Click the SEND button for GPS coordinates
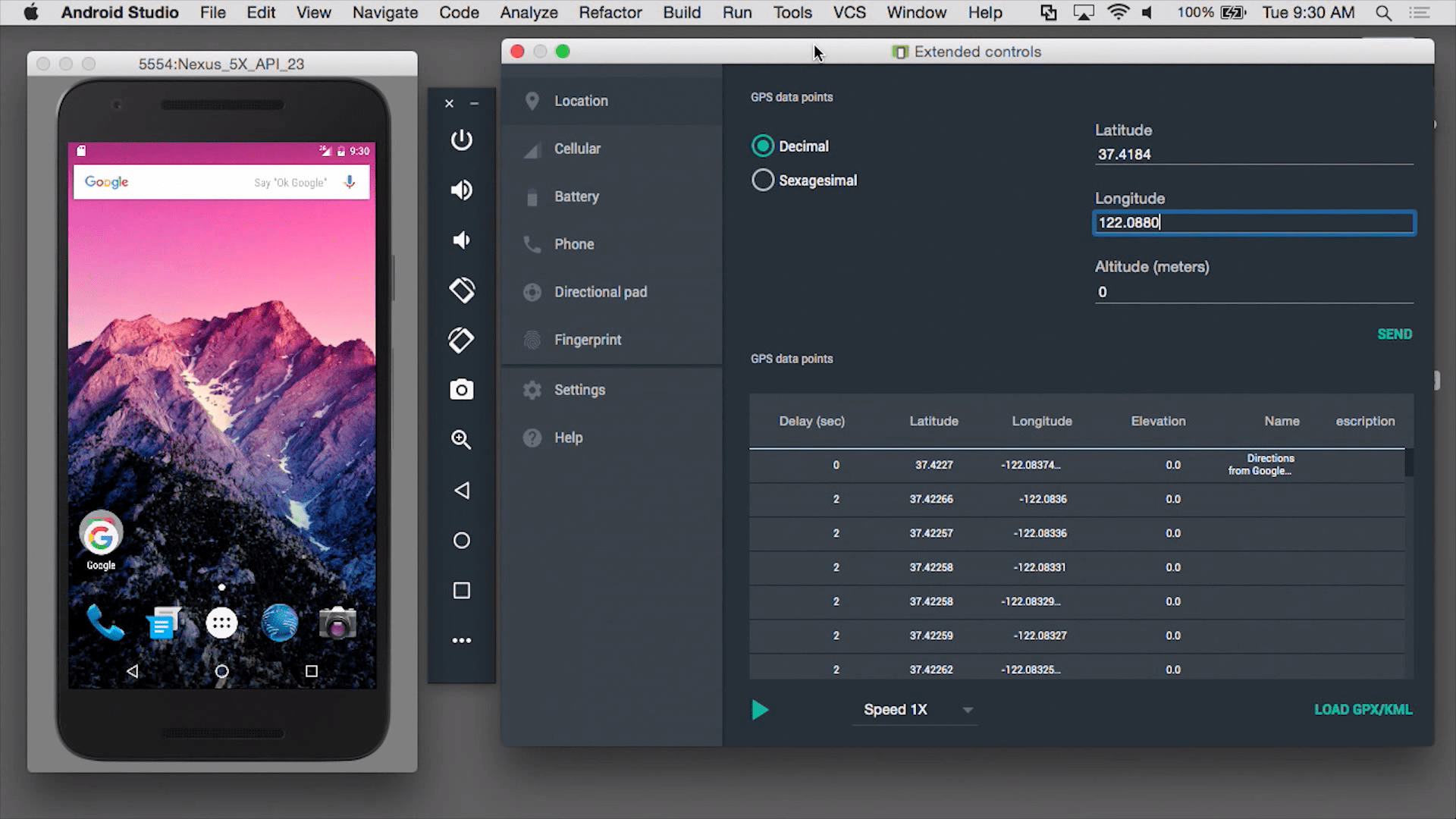The height and width of the screenshot is (819, 1456). [1395, 333]
